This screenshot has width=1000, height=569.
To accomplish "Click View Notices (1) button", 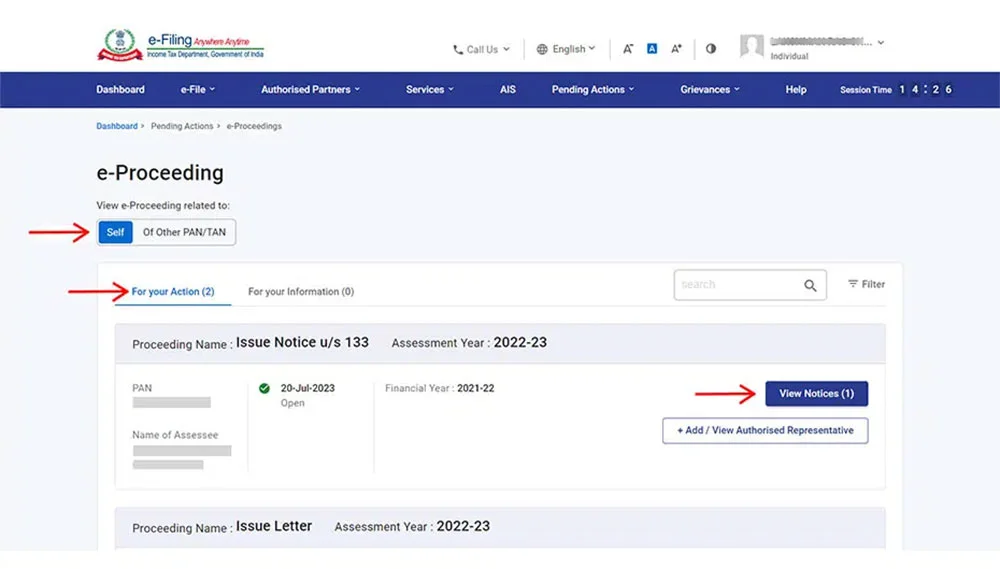I will point(816,394).
